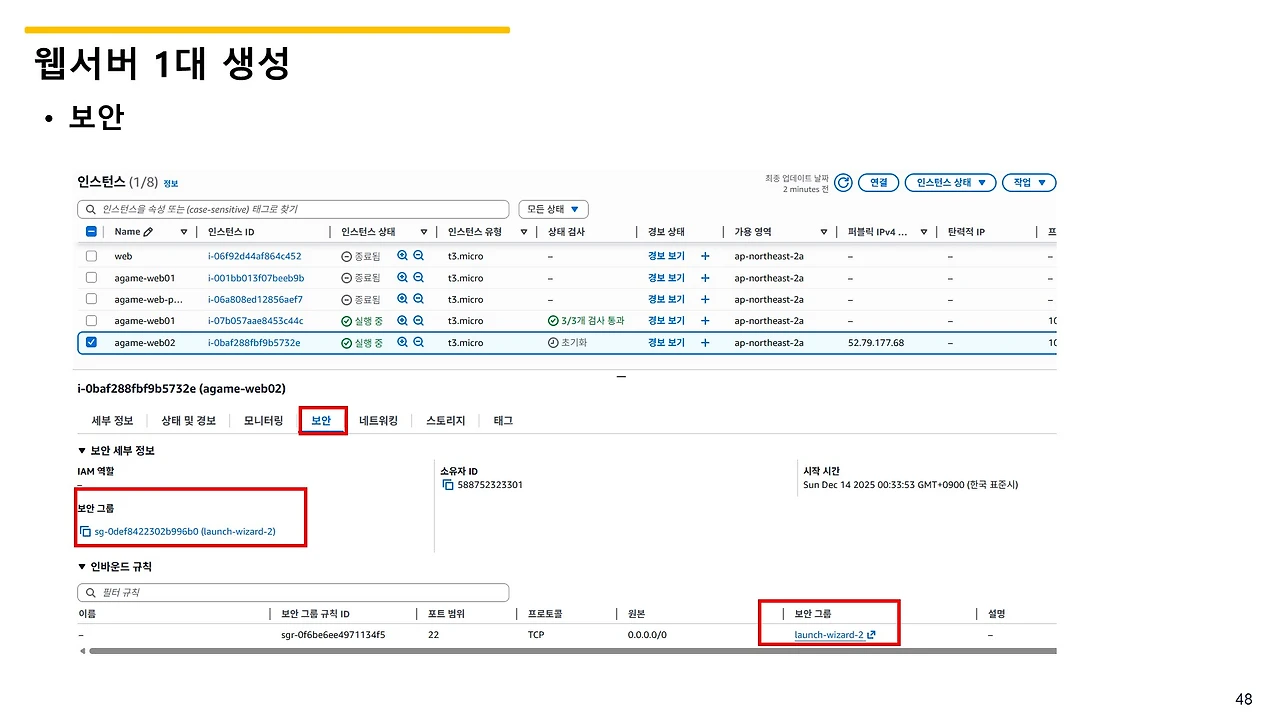1280x720 pixels.
Task: Open the 보안 tab
Action: click(x=322, y=421)
